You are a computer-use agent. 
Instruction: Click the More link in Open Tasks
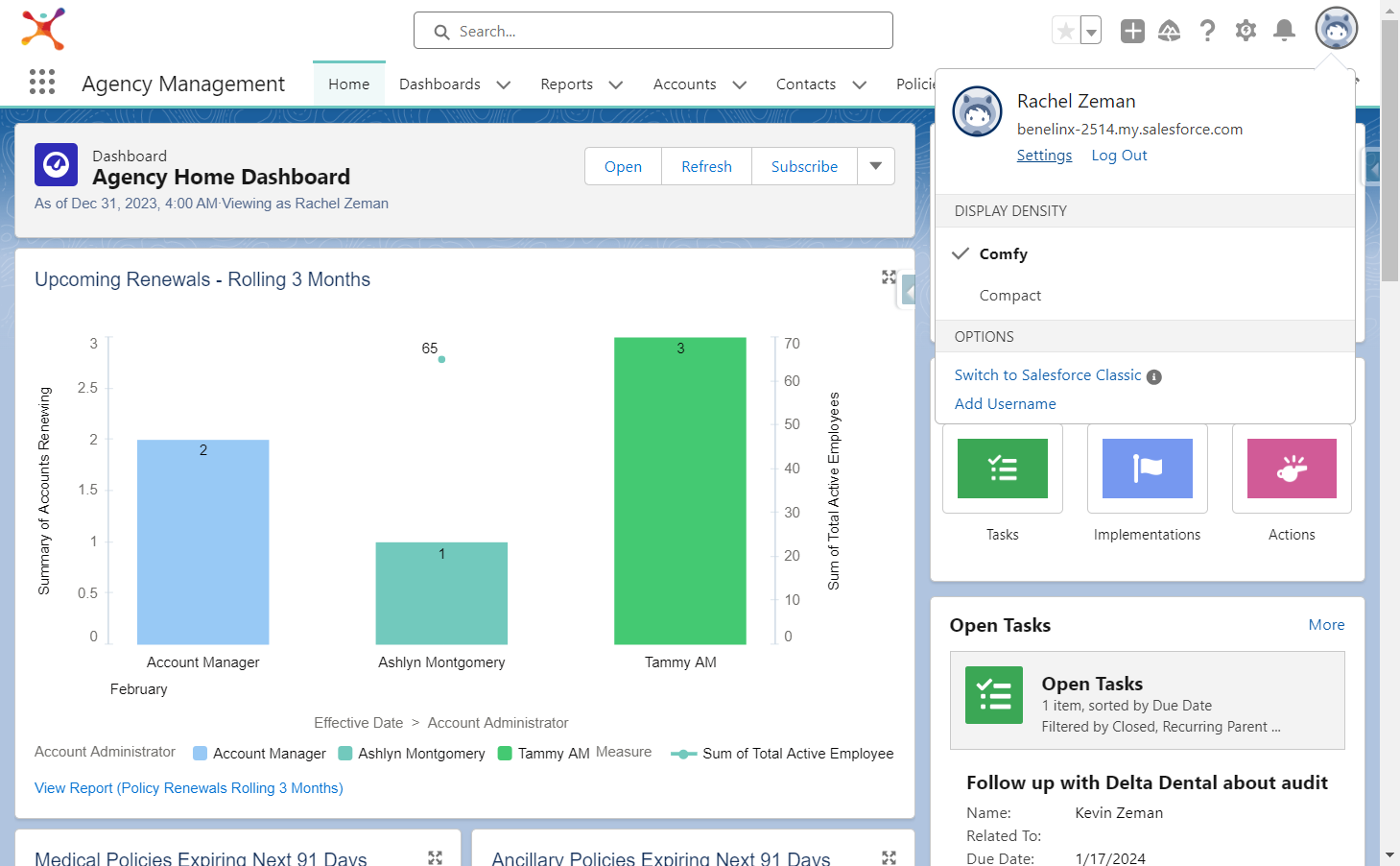click(x=1327, y=625)
